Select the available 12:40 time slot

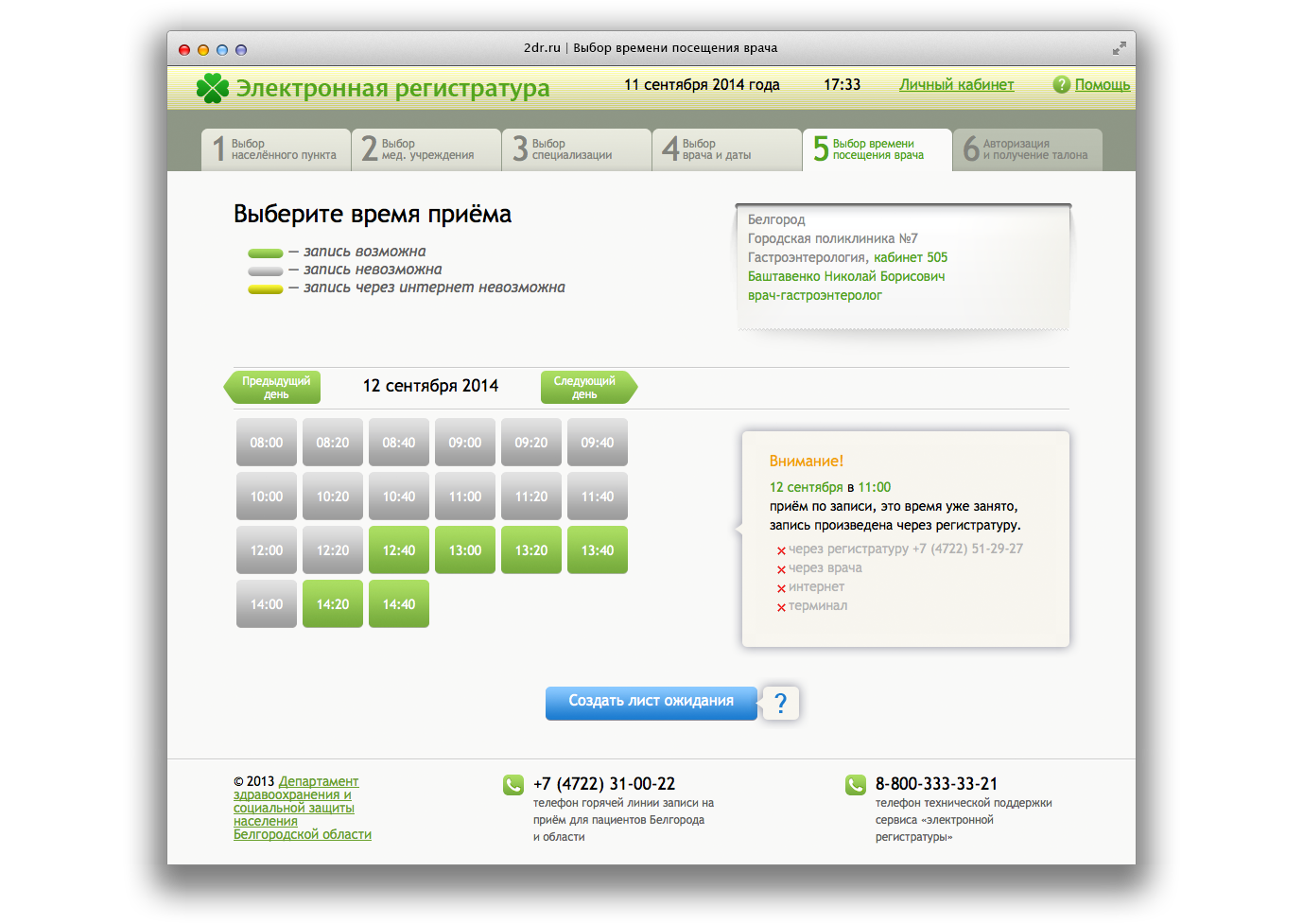399,550
